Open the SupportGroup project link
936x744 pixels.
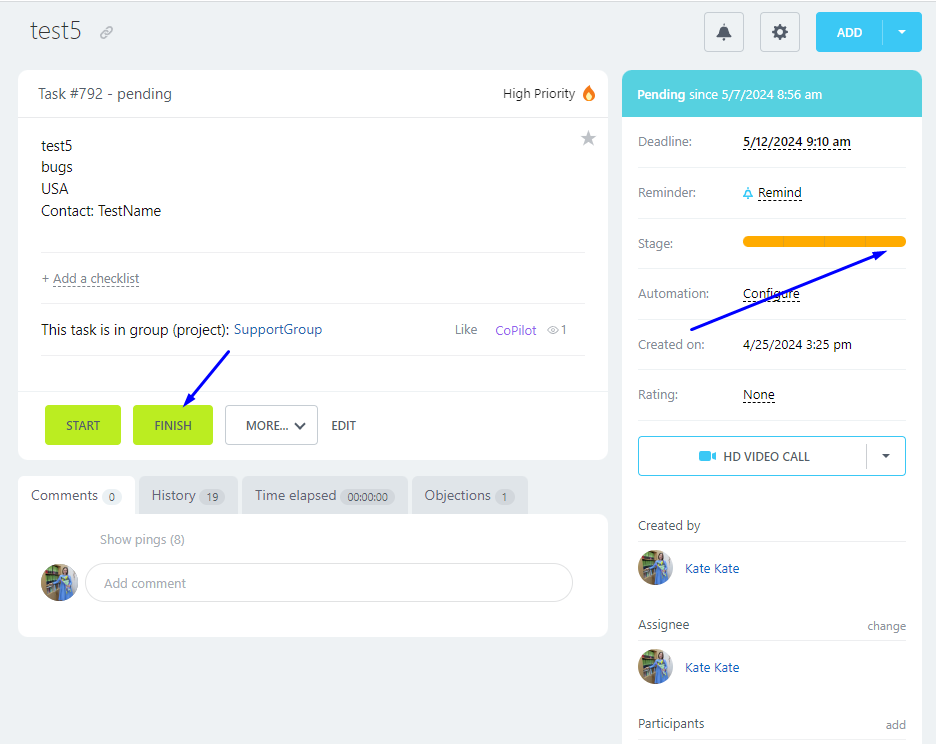[278, 330]
